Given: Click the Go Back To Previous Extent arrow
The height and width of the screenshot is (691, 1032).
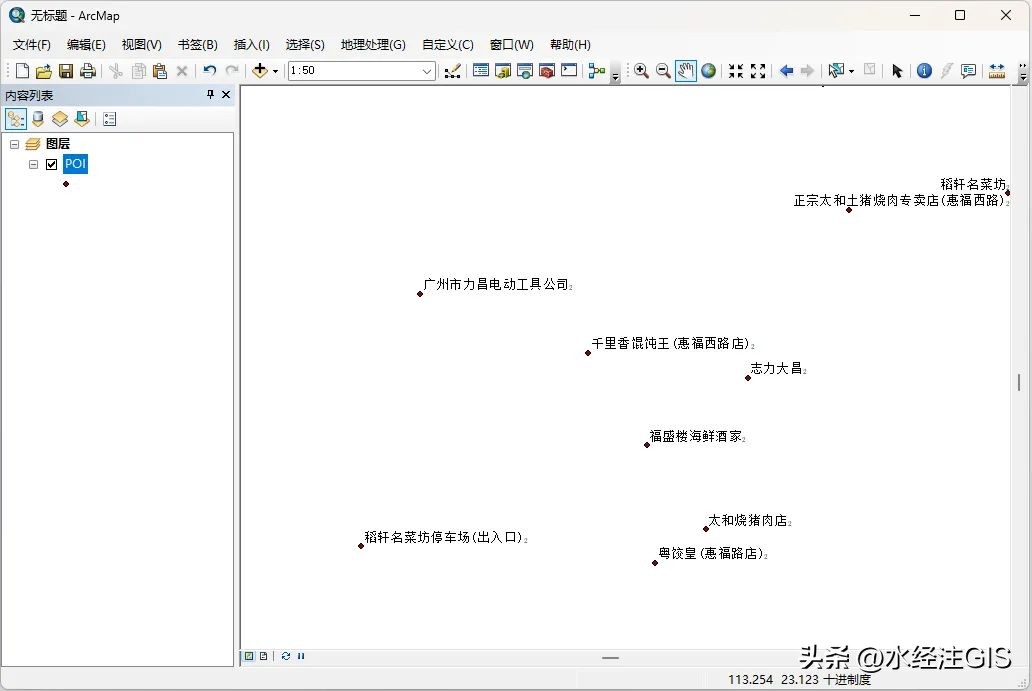Looking at the screenshot, I should (786, 71).
